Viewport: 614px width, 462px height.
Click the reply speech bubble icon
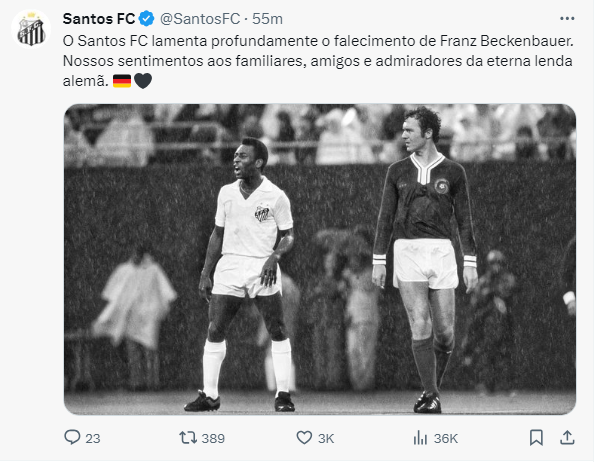72,438
